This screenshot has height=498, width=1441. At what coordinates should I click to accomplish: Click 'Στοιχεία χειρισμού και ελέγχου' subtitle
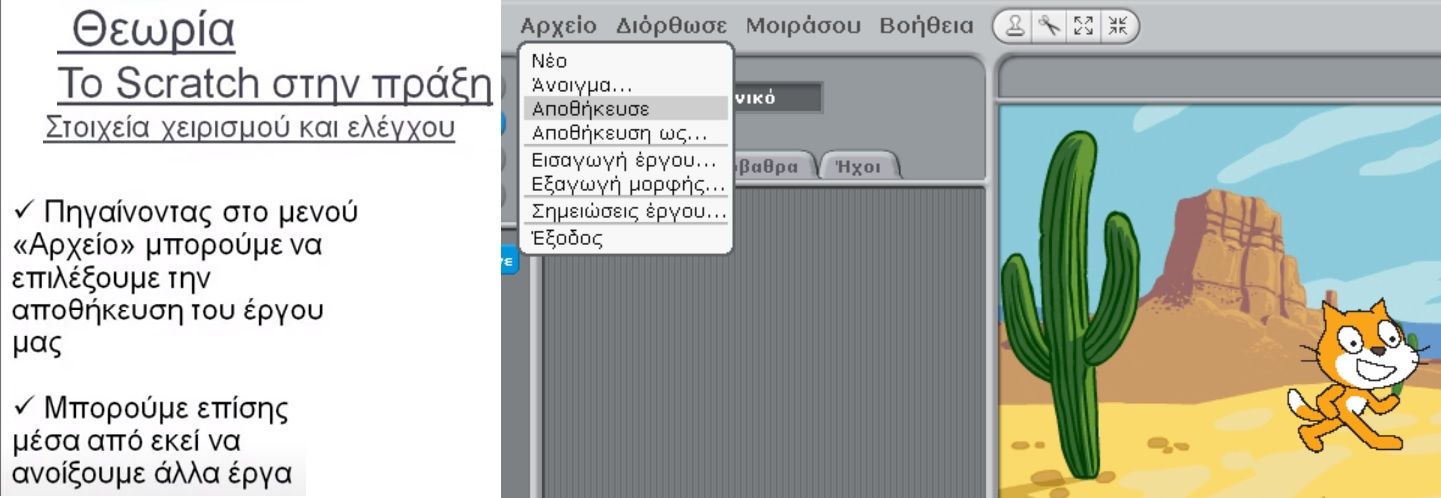[x=250, y=129]
